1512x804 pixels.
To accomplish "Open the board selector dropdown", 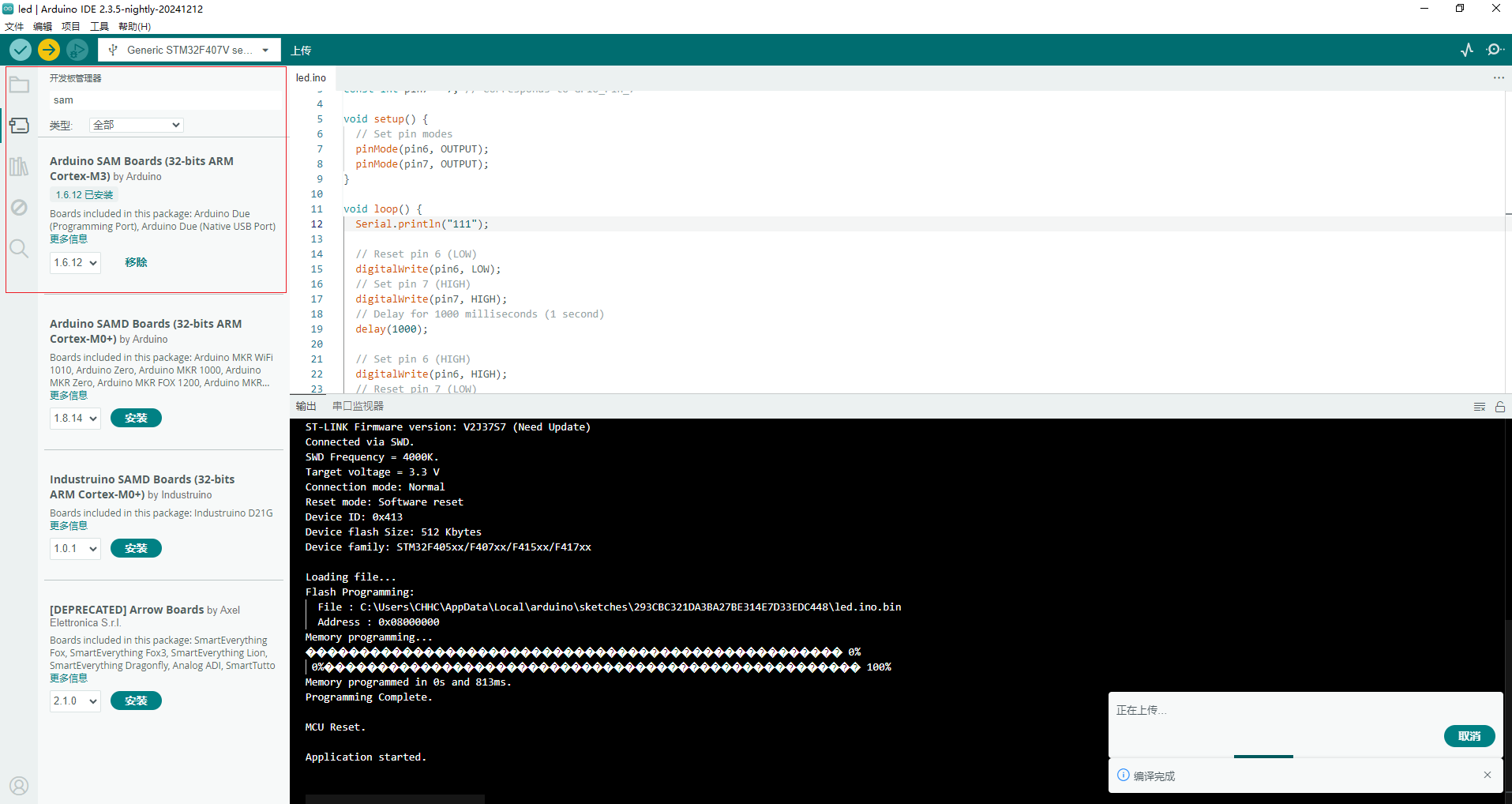I will pos(189,49).
